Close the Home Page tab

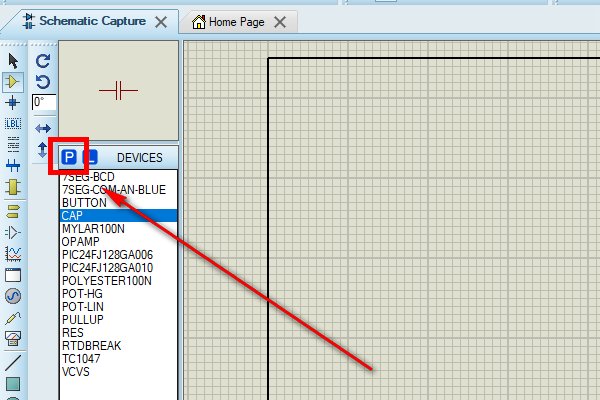tap(280, 22)
